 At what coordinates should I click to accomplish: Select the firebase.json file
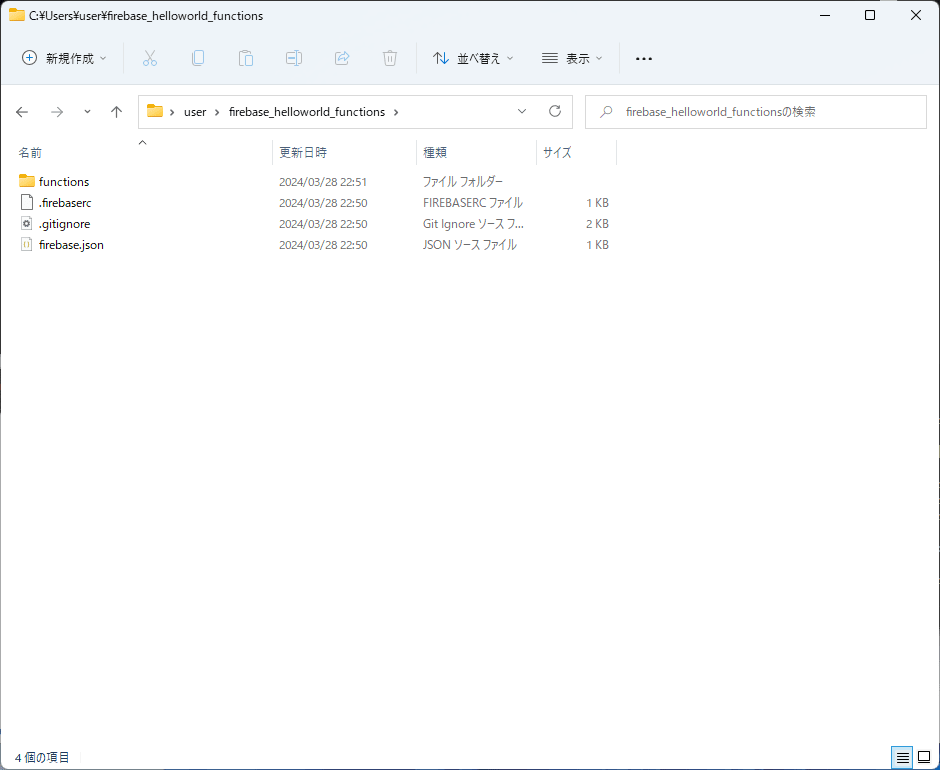click(x=71, y=245)
